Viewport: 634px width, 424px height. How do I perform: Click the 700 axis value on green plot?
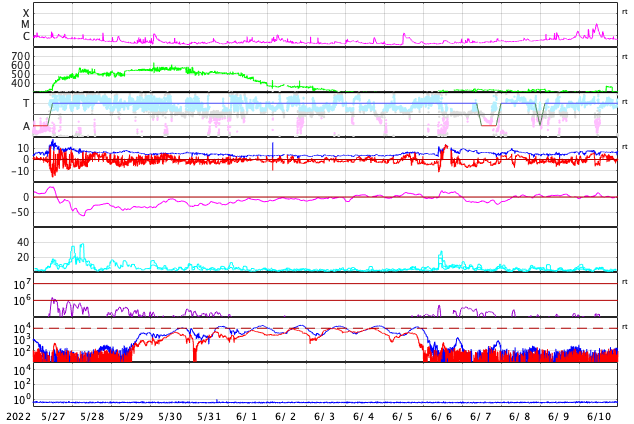21,56
